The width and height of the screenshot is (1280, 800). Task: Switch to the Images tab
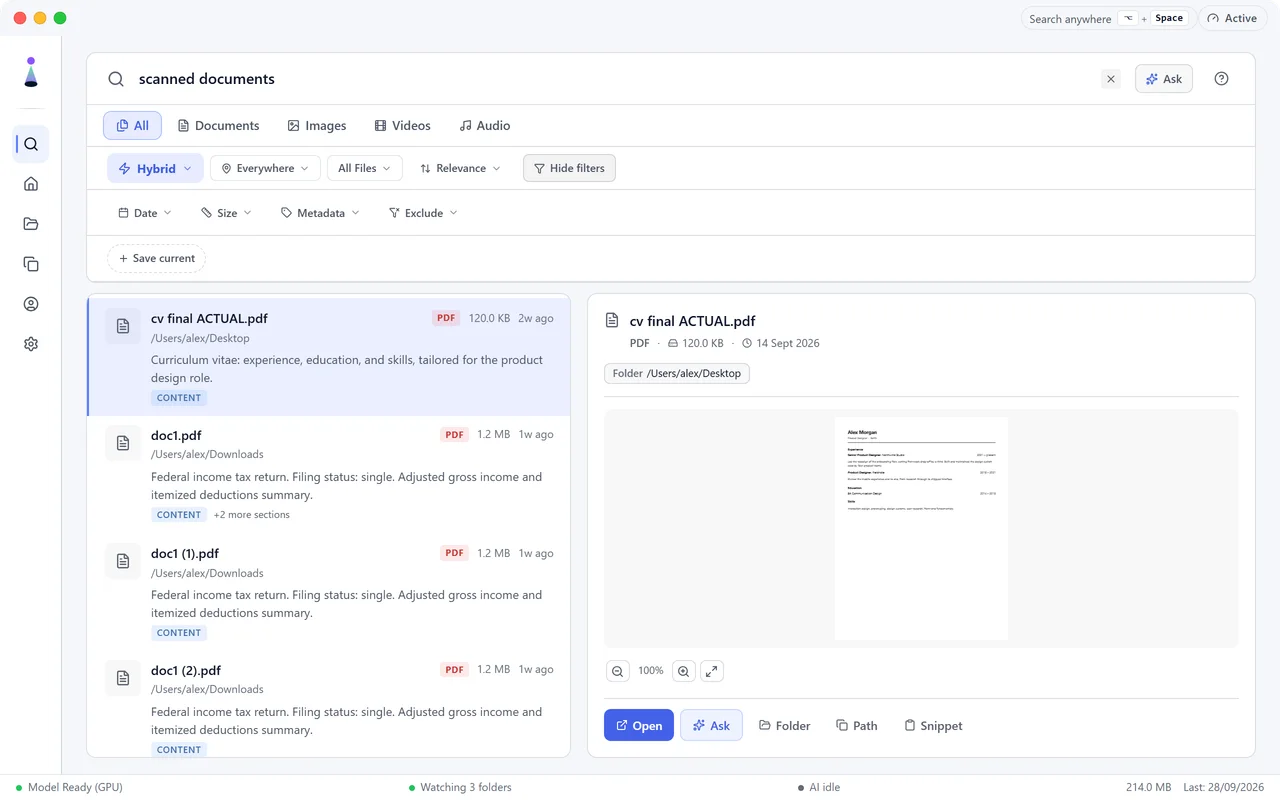point(316,125)
